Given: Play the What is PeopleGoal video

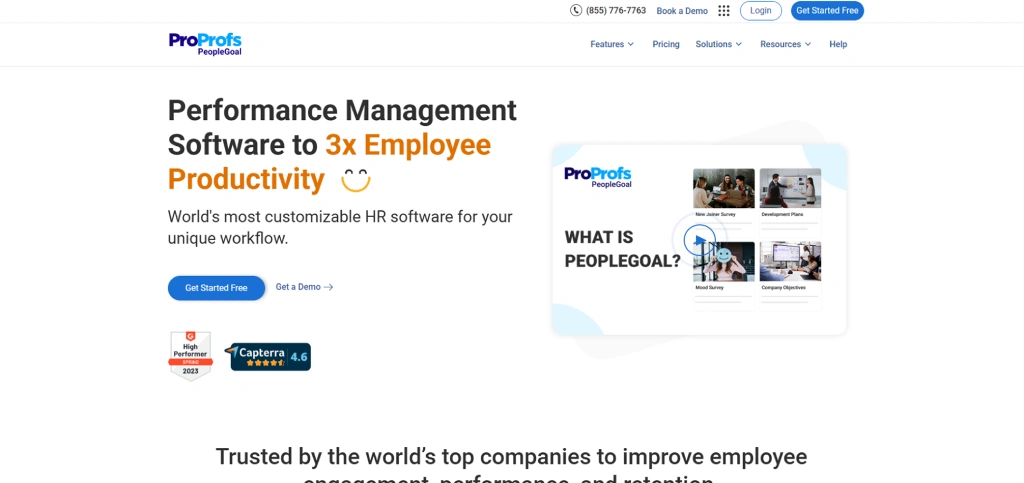Looking at the screenshot, I should (x=699, y=240).
